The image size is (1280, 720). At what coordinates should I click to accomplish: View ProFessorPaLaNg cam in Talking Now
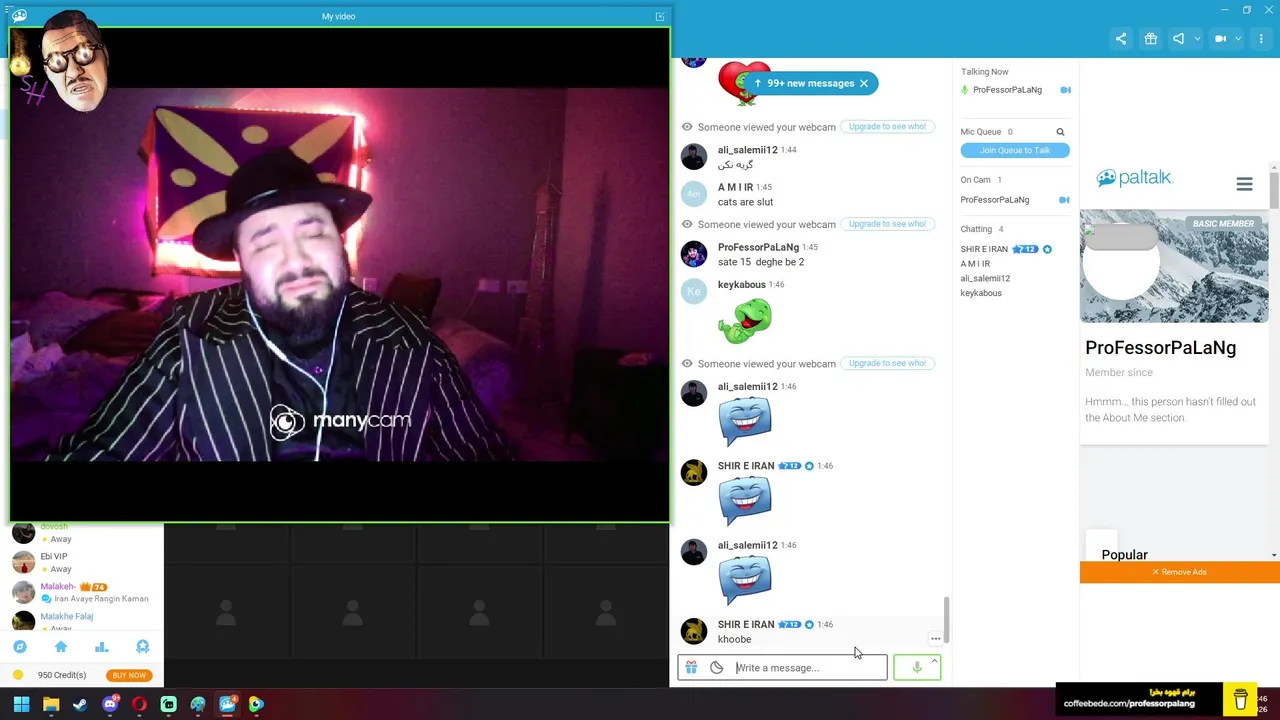click(1065, 90)
